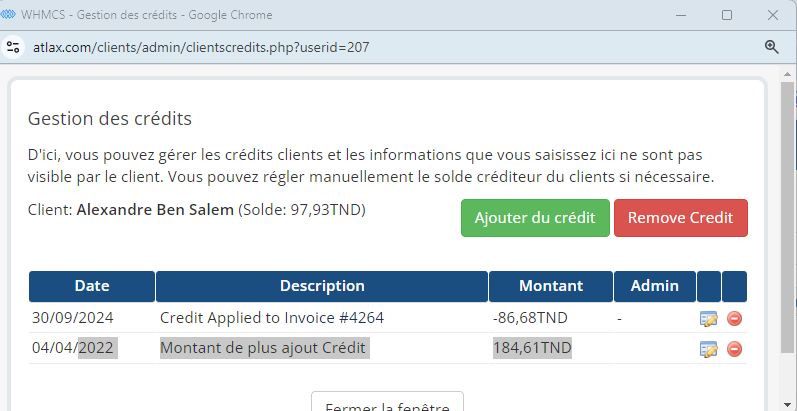Select the Credit Applied to Invoice #4264 text
Image resolution: width=797 pixels, height=411 pixels.
tap(272, 318)
